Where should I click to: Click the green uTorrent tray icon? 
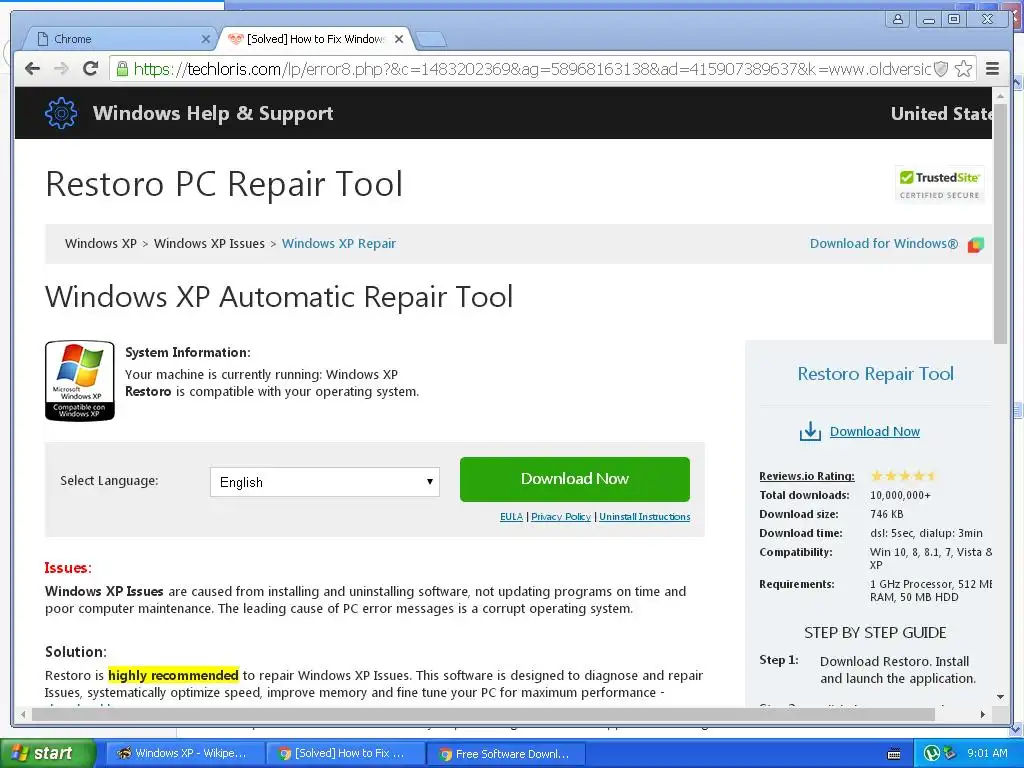pyautogui.click(x=933, y=754)
